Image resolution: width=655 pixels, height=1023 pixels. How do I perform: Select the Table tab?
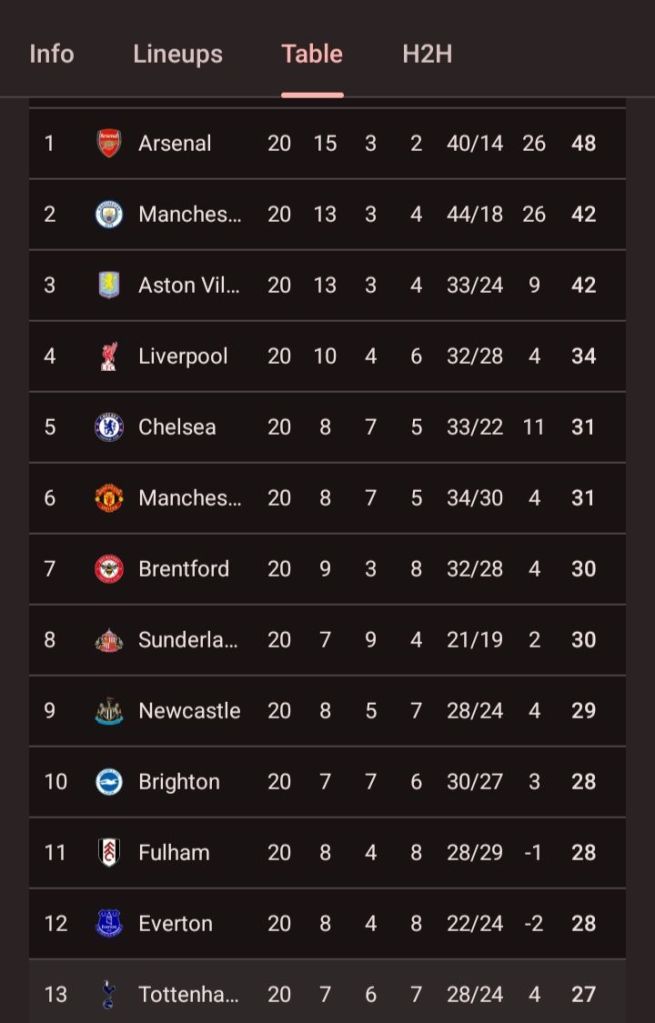tap(312, 54)
